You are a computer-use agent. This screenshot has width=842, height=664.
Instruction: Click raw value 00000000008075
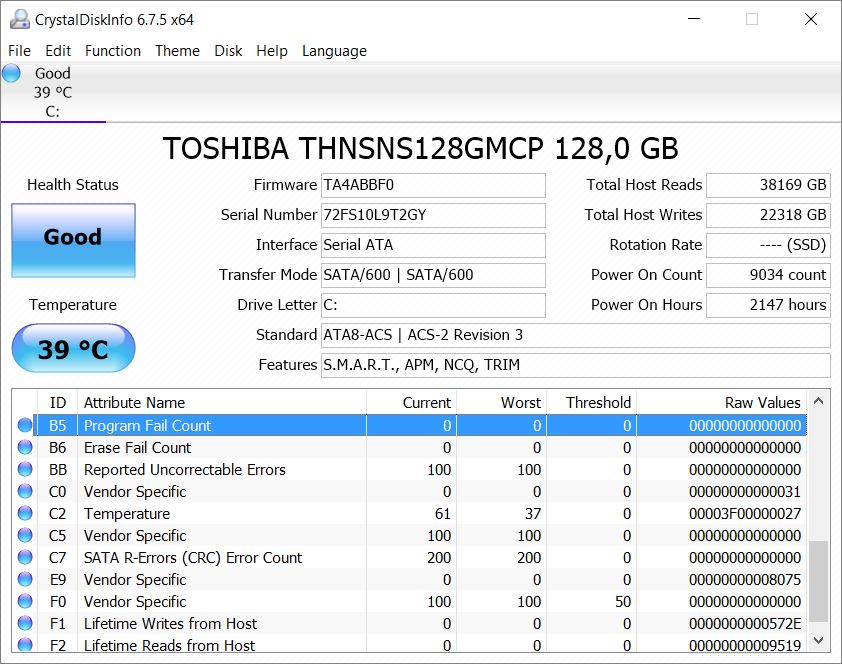pos(745,580)
